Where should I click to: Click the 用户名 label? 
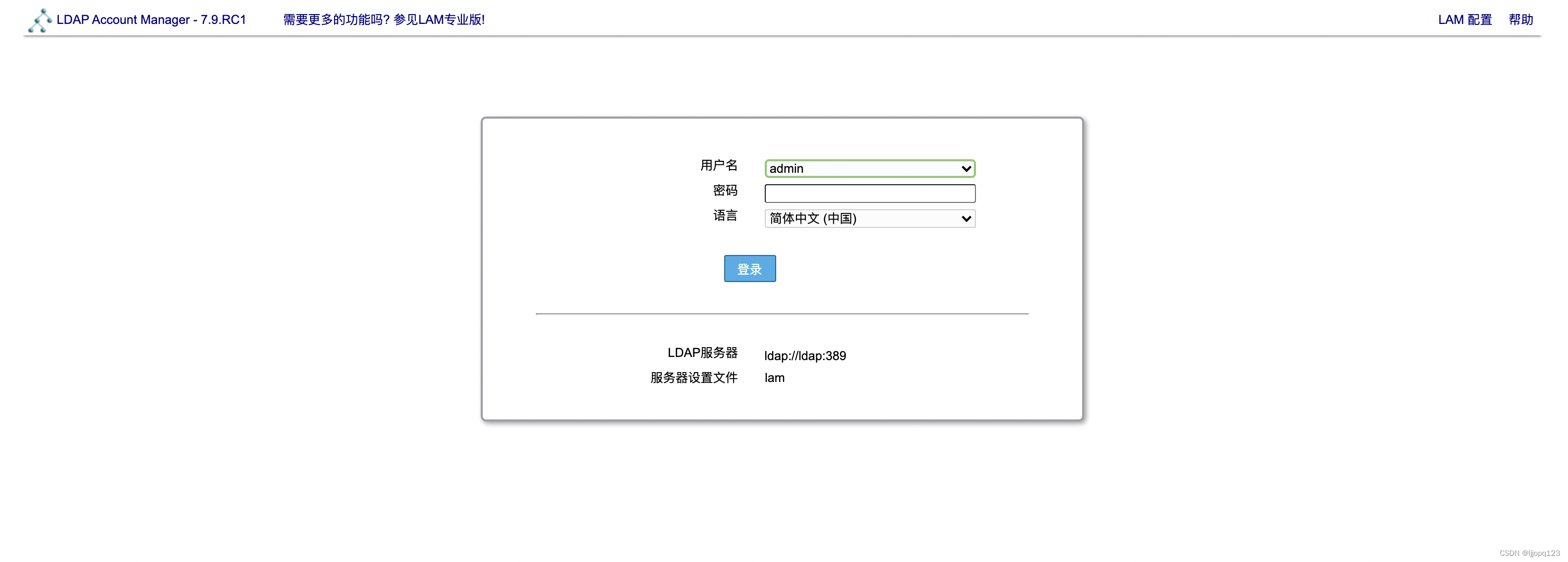(x=719, y=165)
